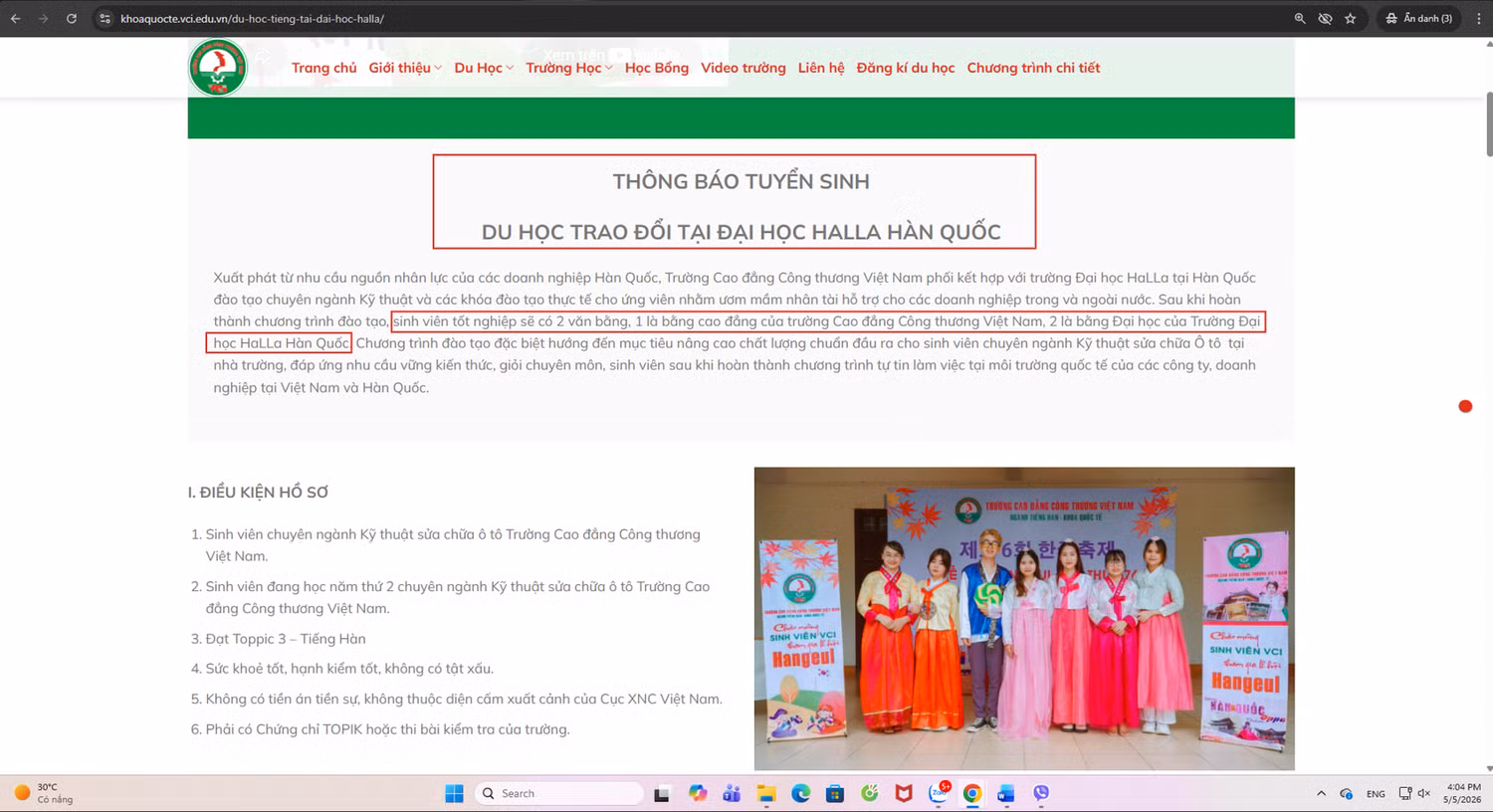1493x812 pixels.
Task: Reload the page with the refresh icon
Action: click(72, 18)
